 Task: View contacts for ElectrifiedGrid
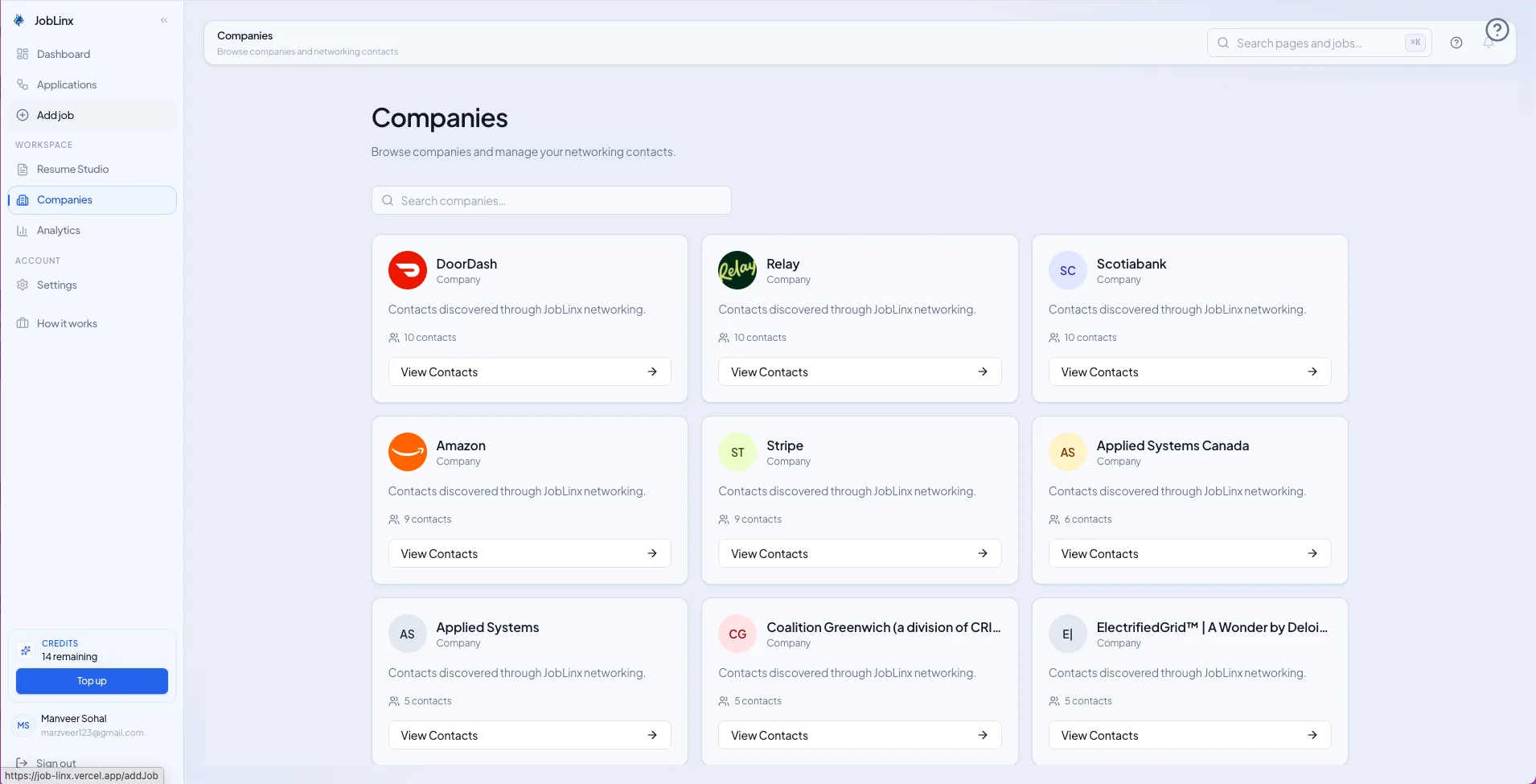pyautogui.click(x=1189, y=735)
